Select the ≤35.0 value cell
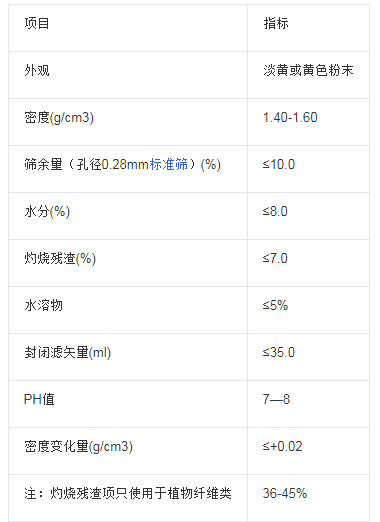The height and width of the screenshot is (522, 380). pyautogui.click(x=279, y=353)
